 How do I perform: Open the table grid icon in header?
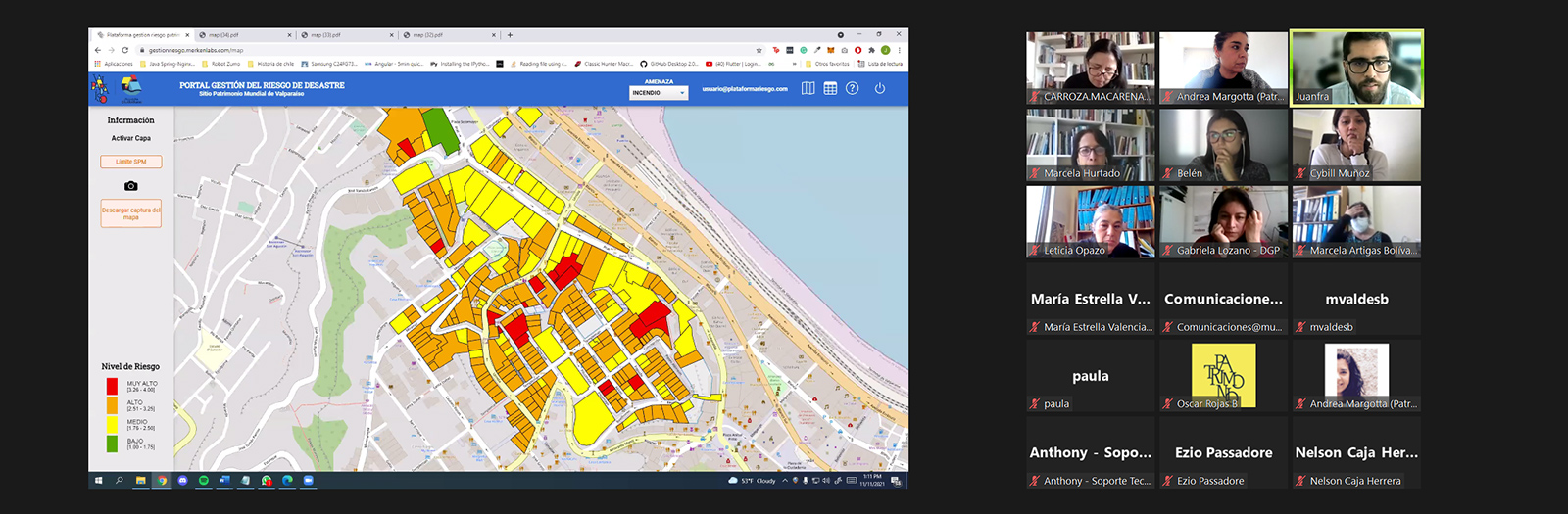pyautogui.click(x=830, y=88)
